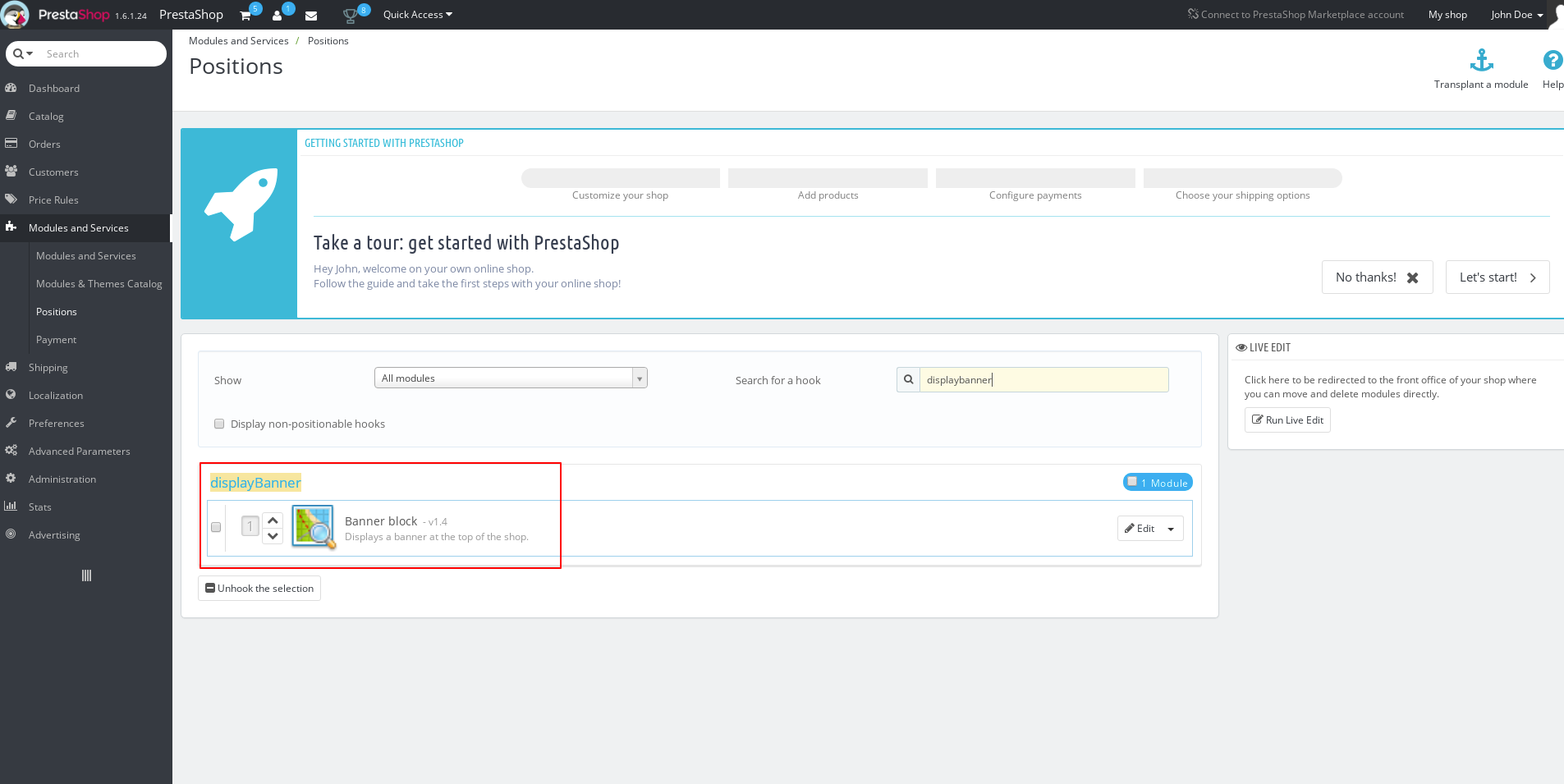Click the hook search magnifier icon

[908, 380]
